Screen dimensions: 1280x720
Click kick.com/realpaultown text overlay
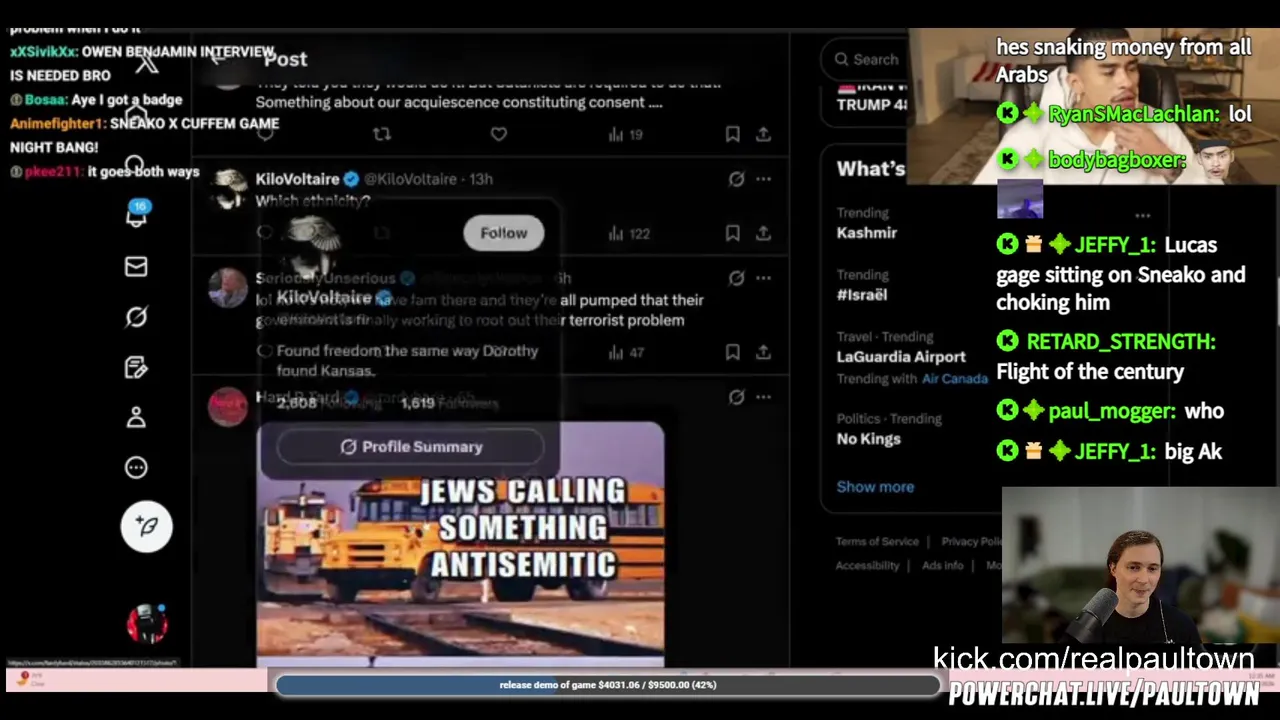point(1093,658)
